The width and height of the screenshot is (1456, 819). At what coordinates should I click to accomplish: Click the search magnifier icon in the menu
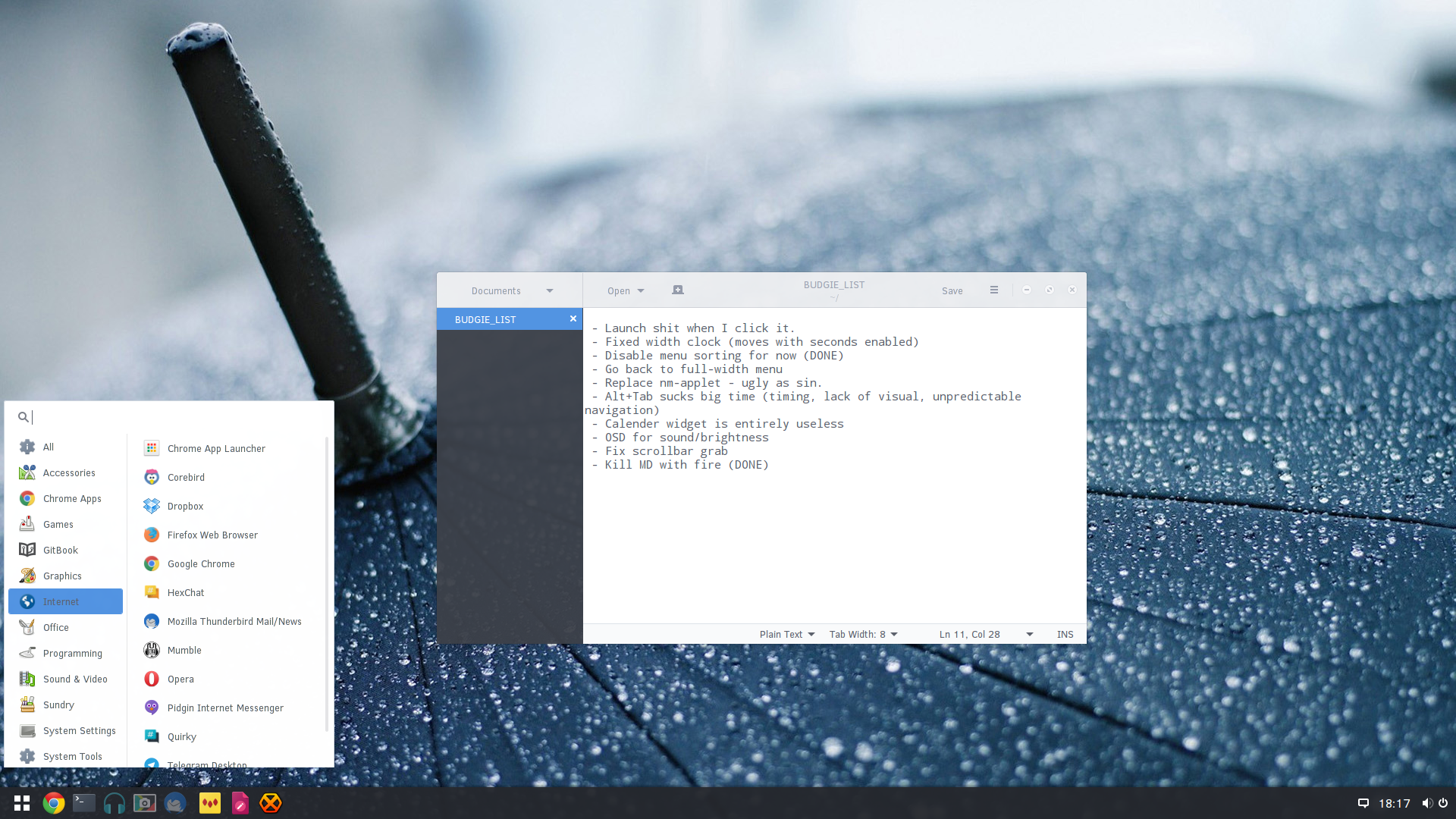(24, 417)
